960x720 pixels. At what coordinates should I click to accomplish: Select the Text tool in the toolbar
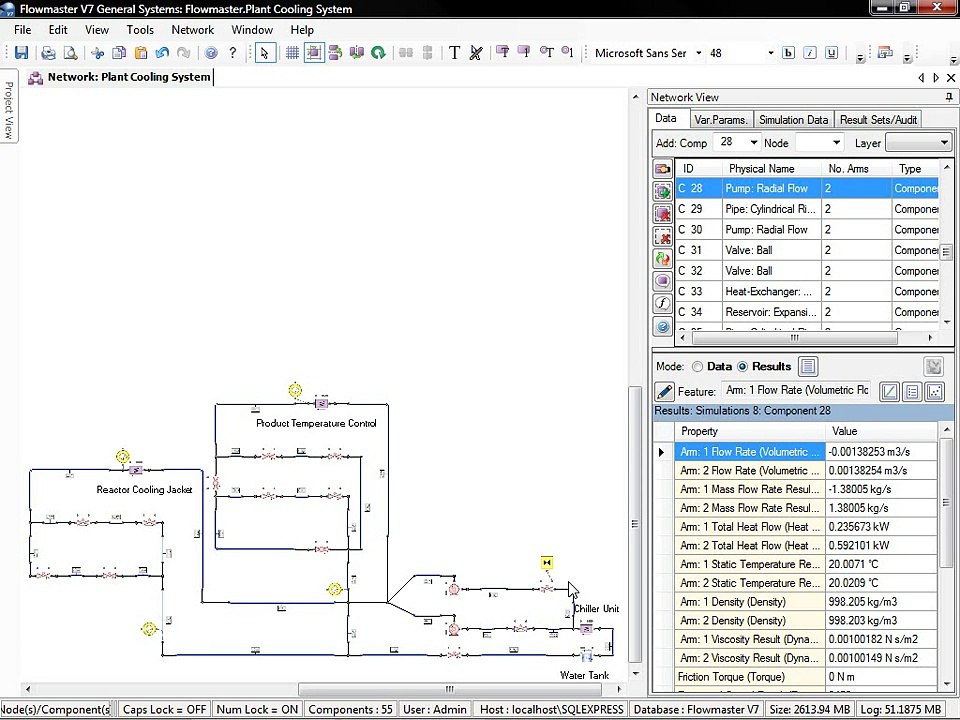(454, 53)
